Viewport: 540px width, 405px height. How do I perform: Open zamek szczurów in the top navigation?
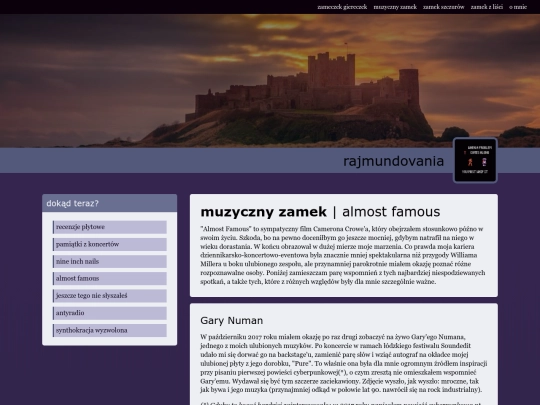[x=444, y=7]
